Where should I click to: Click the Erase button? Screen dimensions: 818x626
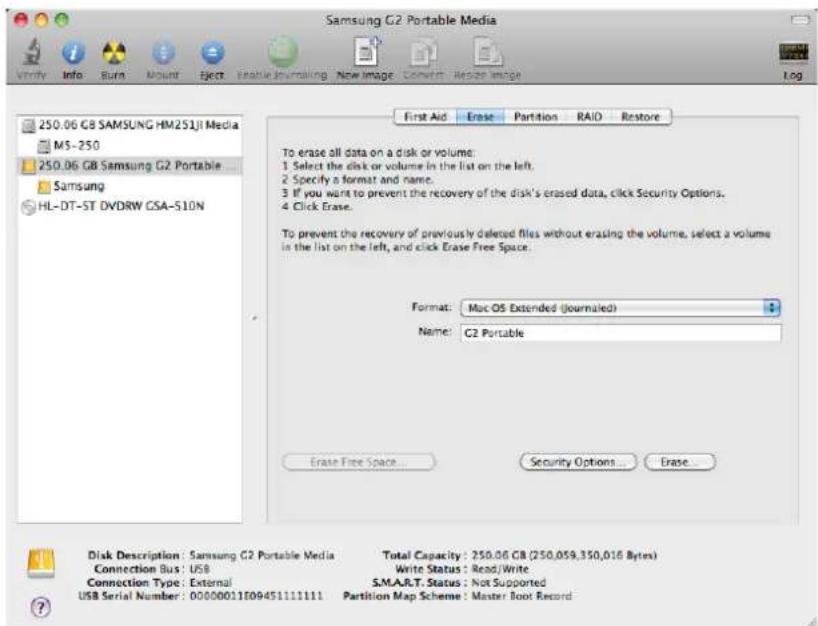point(680,462)
